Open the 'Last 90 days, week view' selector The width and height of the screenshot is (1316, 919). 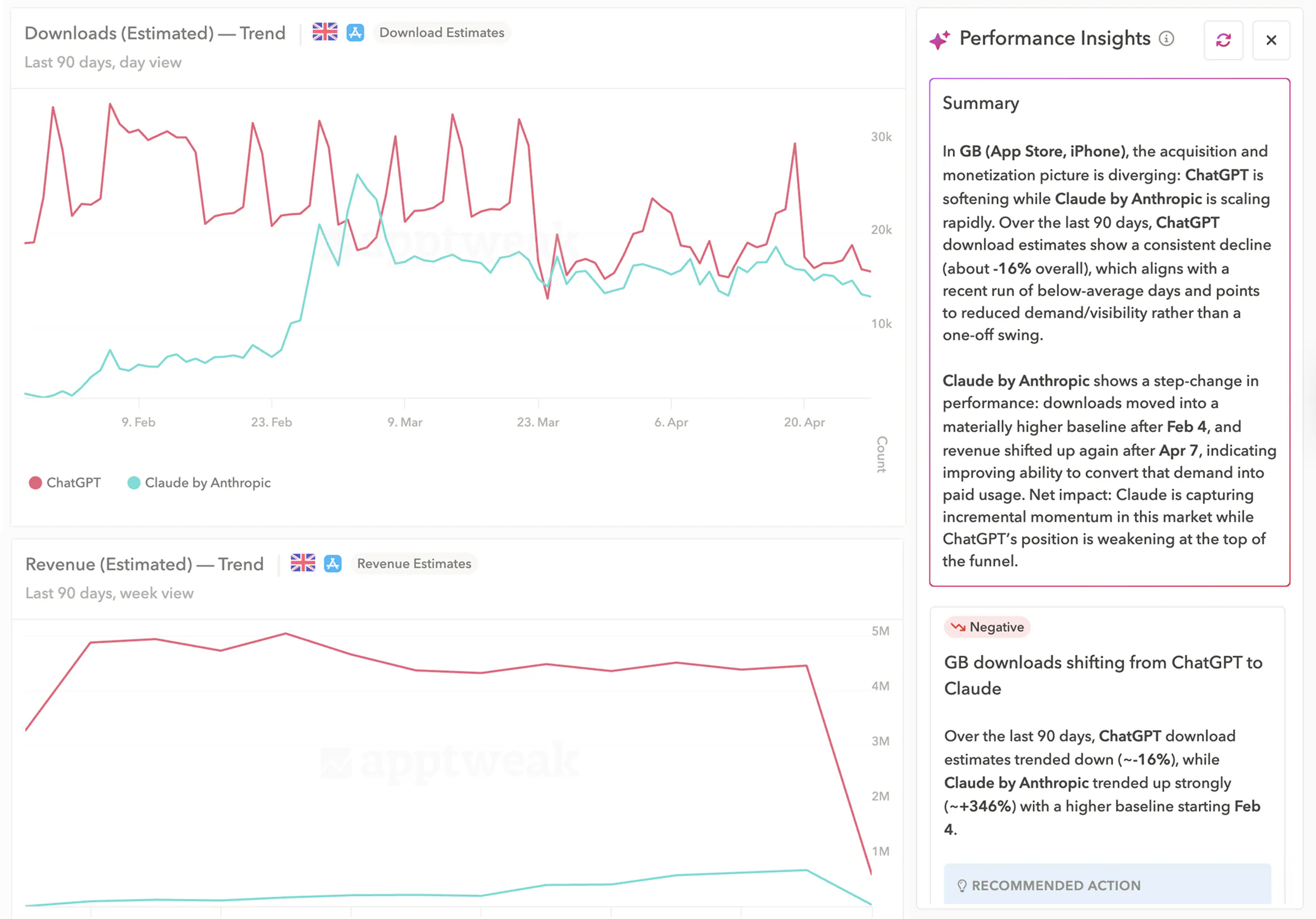[x=109, y=593]
